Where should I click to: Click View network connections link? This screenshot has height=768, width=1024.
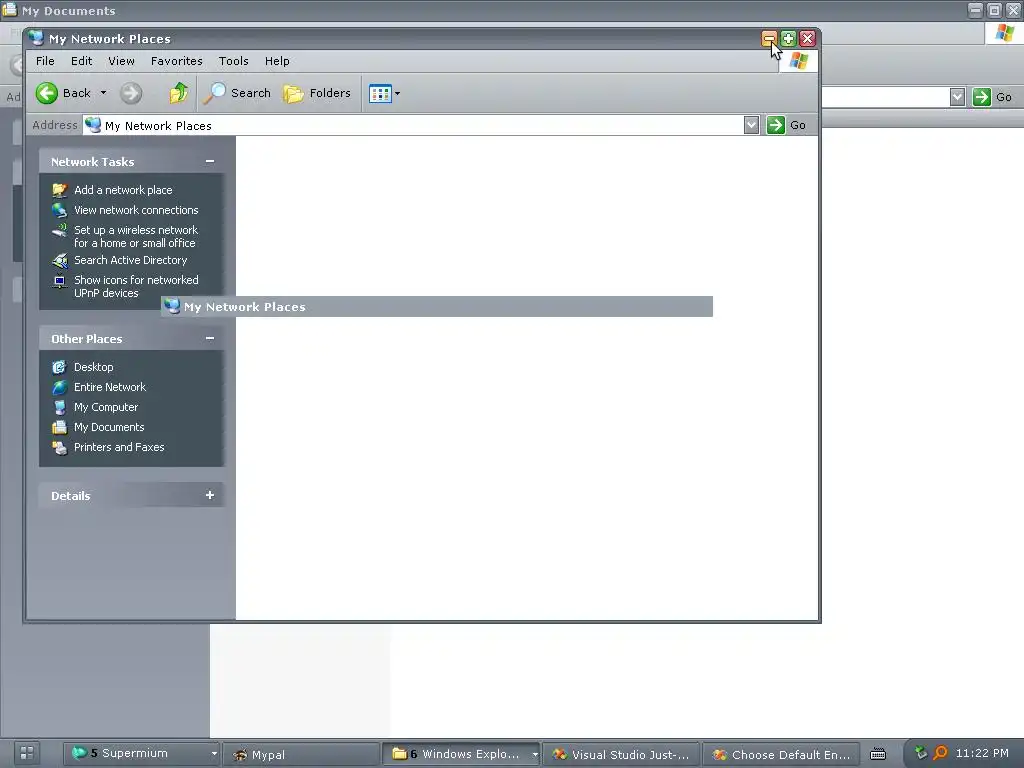click(x=136, y=210)
